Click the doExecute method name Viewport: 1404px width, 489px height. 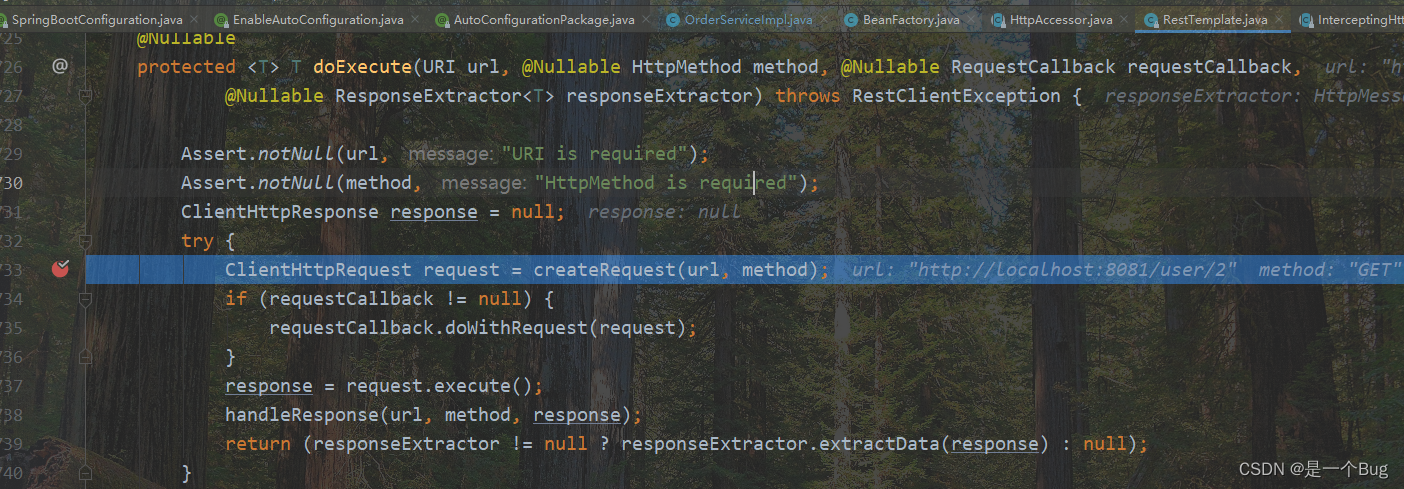362,67
